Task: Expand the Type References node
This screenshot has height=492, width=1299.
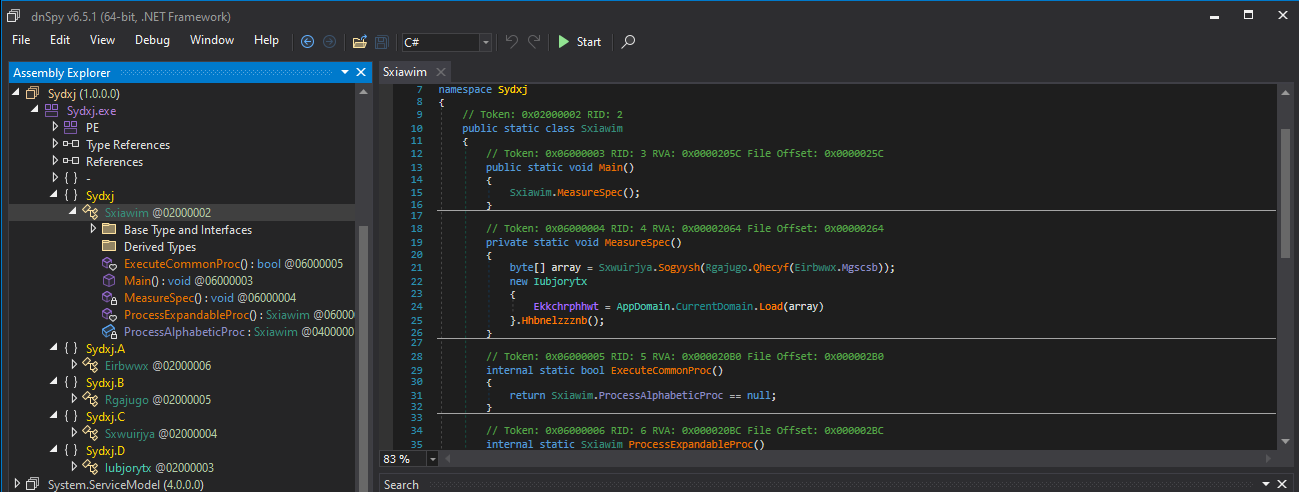Action: [x=55, y=144]
